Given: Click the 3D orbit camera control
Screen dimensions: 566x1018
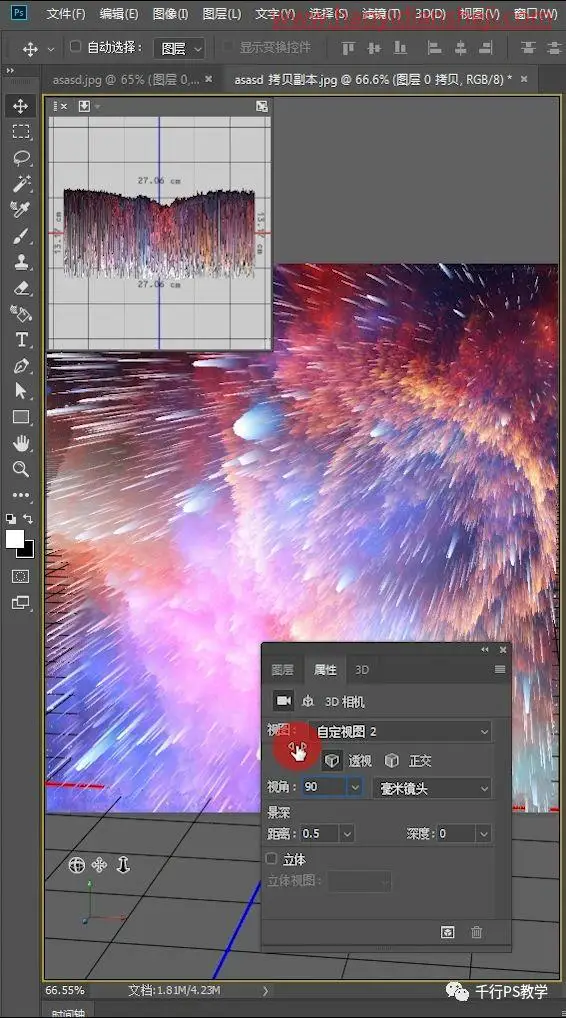Looking at the screenshot, I should click(x=77, y=865).
